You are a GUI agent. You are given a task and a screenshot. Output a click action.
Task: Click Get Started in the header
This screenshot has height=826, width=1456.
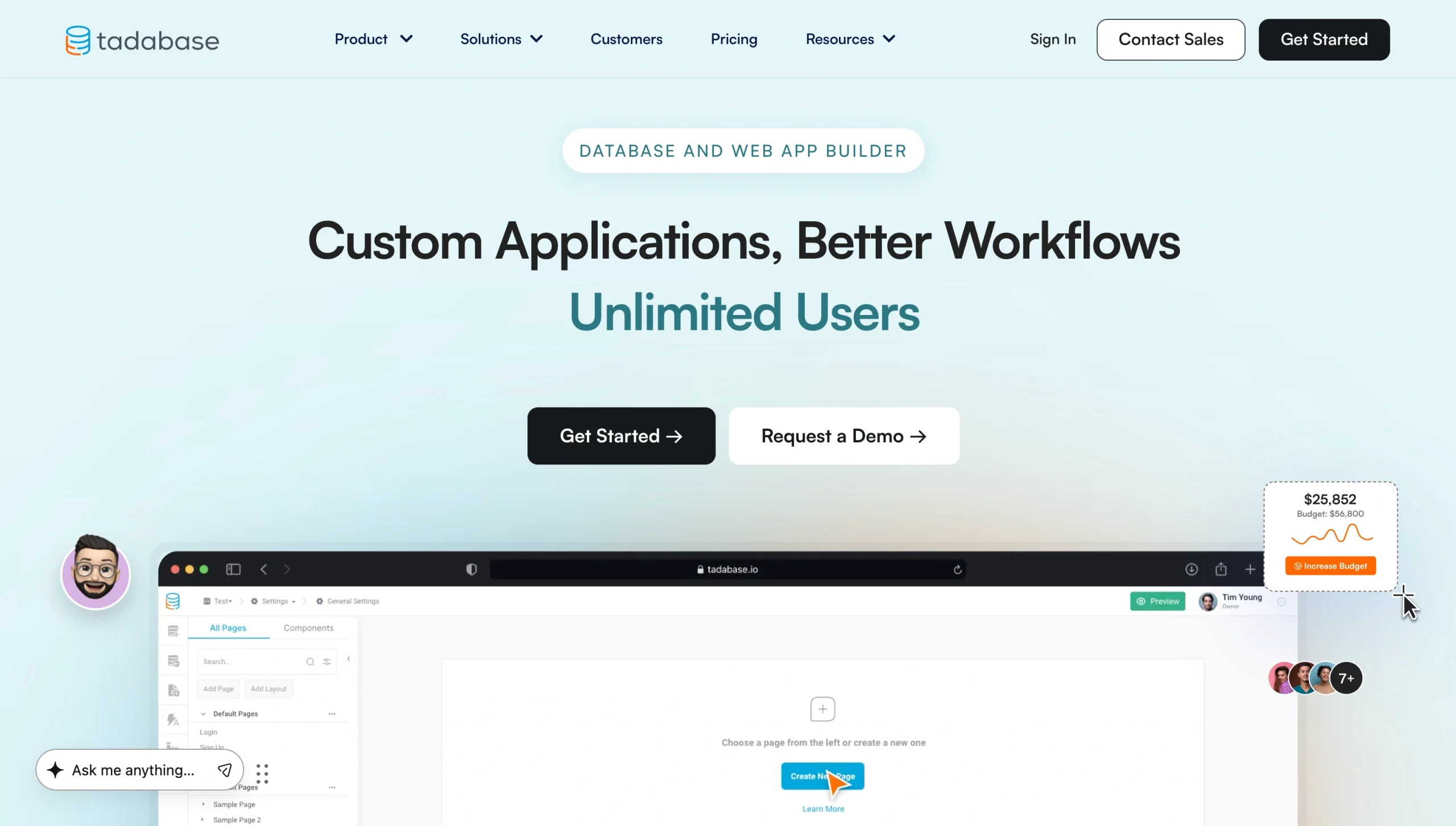click(1324, 39)
